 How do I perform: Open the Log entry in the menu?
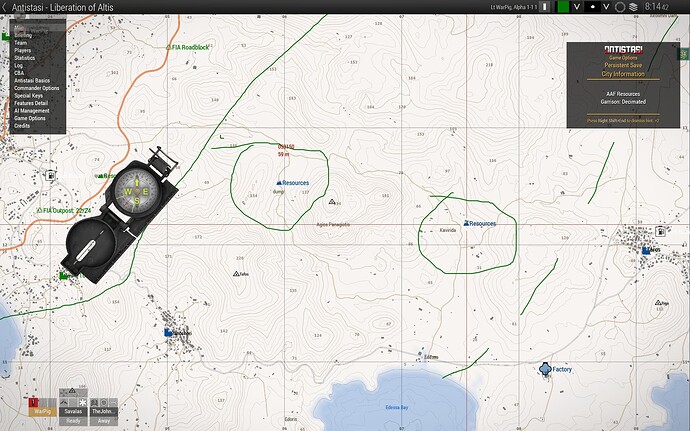(18, 65)
